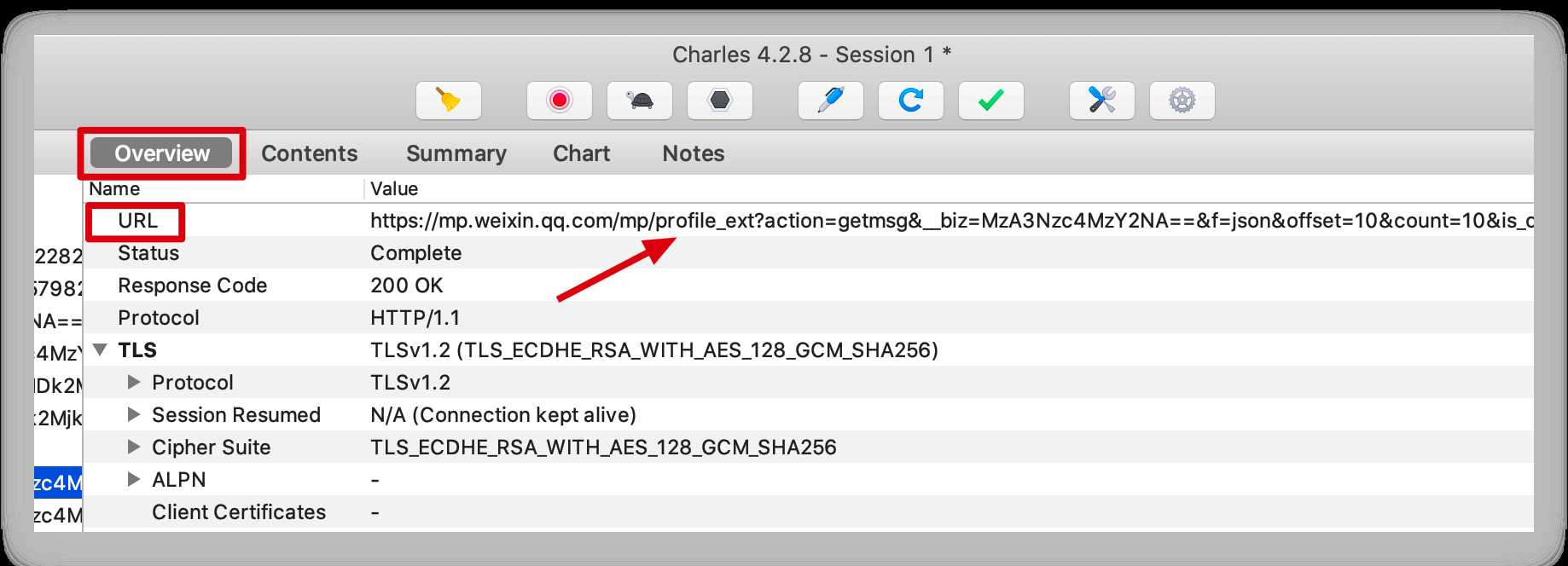Switch to the Overview tab
Image resolution: width=1568 pixels, height=566 pixels.
[x=162, y=153]
